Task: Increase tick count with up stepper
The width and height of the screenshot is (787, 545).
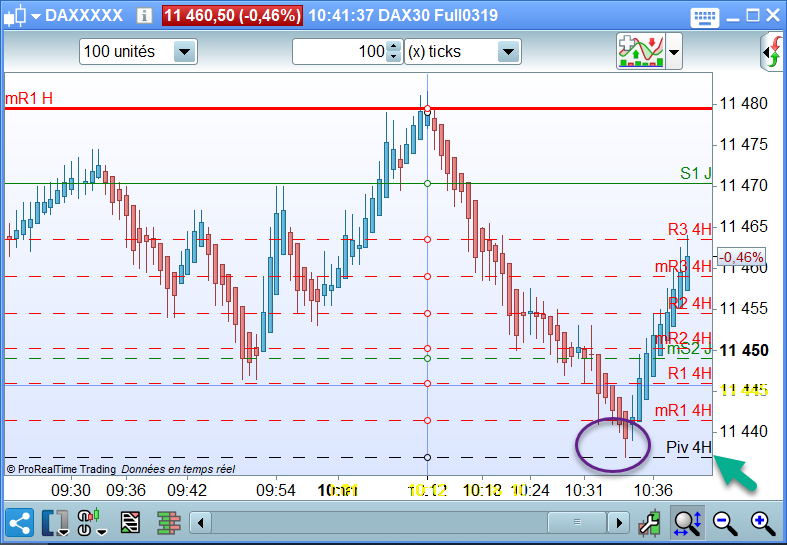Action: 394,46
